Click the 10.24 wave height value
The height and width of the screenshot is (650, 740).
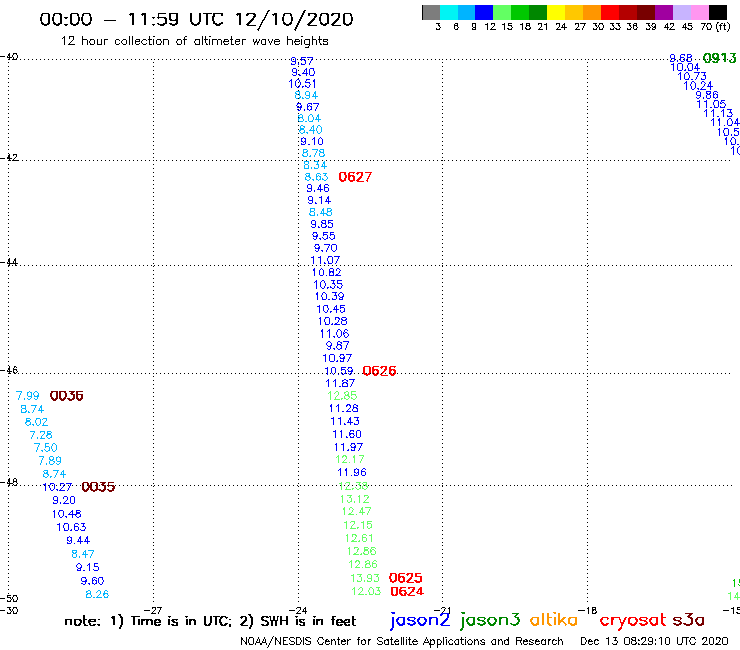click(698, 85)
